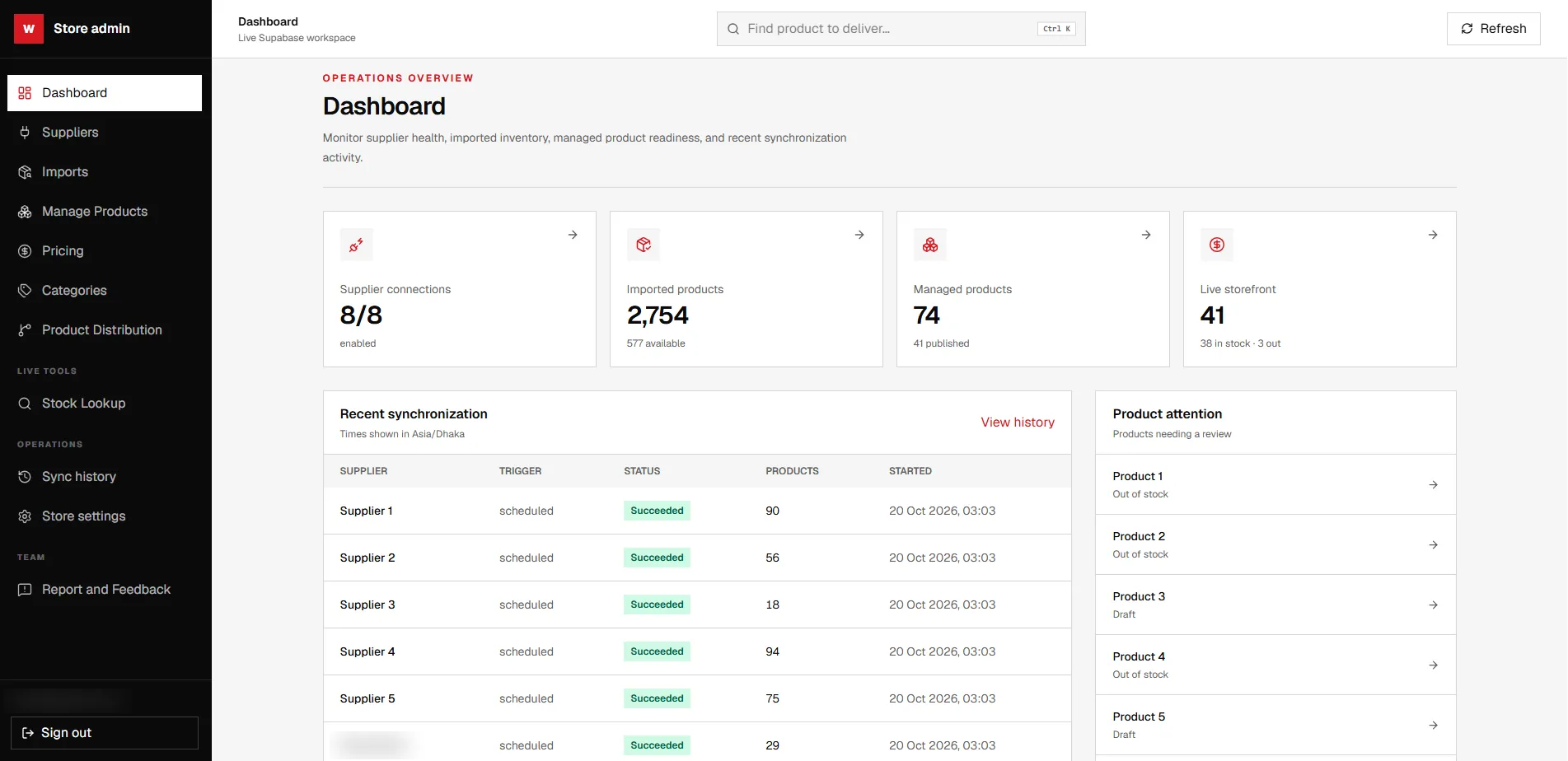Image resolution: width=1568 pixels, height=761 pixels.
Task: Click the Dashboard grid icon in sidebar
Action: click(x=25, y=93)
